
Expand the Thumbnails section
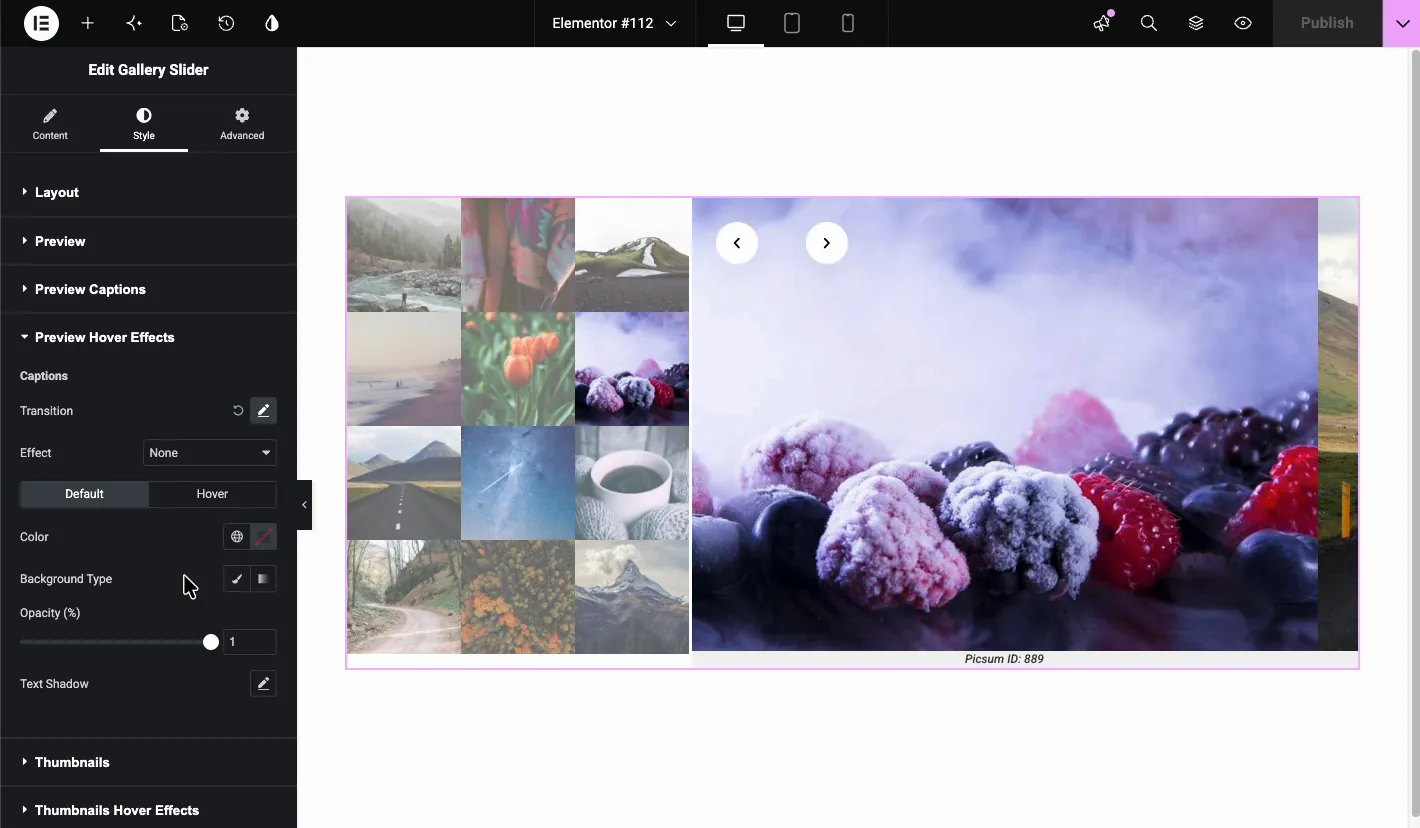tap(148, 762)
